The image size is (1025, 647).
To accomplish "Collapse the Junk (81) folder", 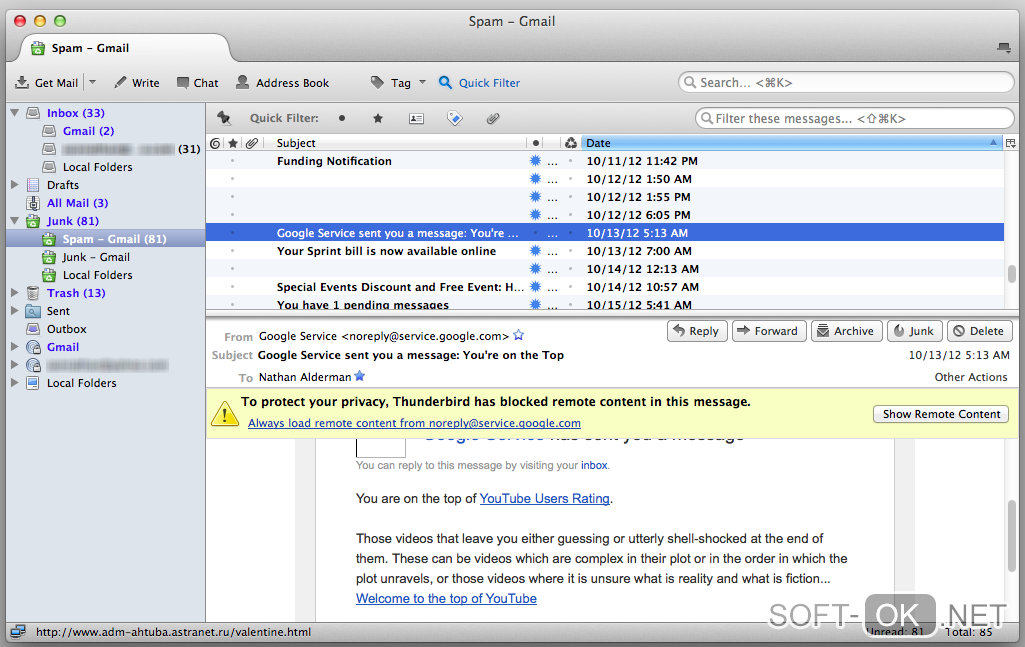I will point(15,221).
